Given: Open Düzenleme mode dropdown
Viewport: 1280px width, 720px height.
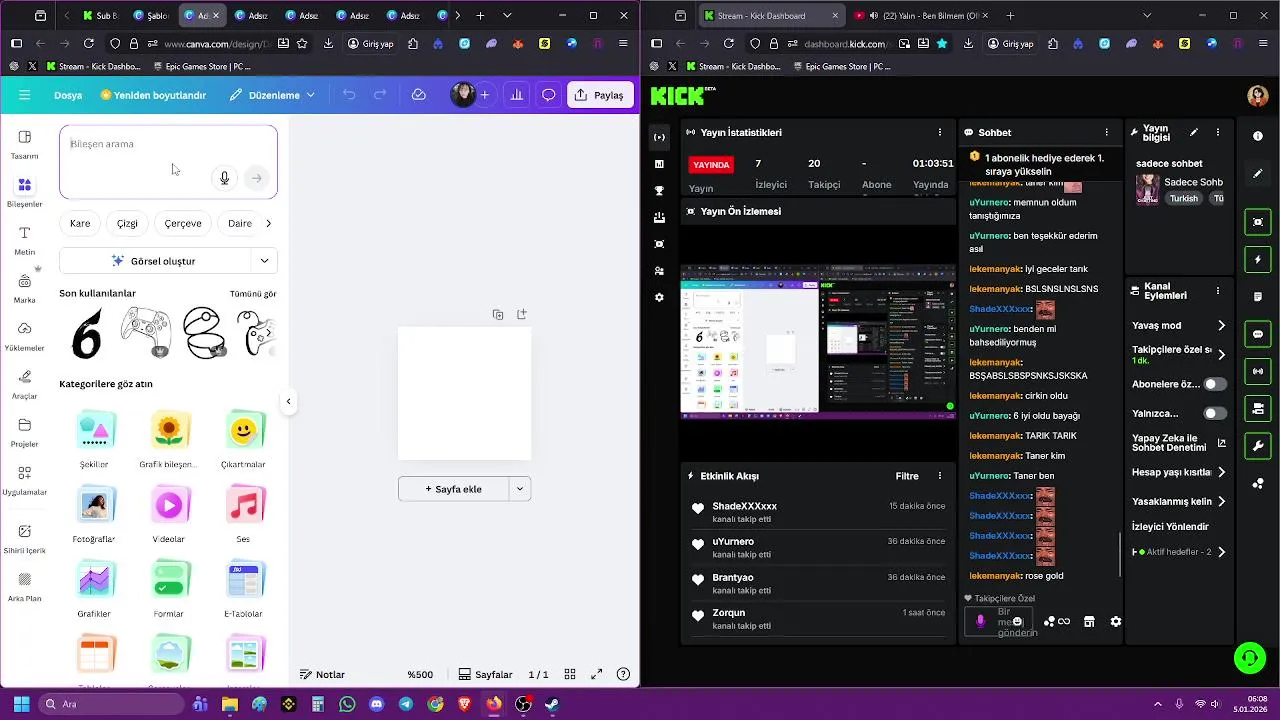Looking at the screenshot, I should tap(272, 95).
